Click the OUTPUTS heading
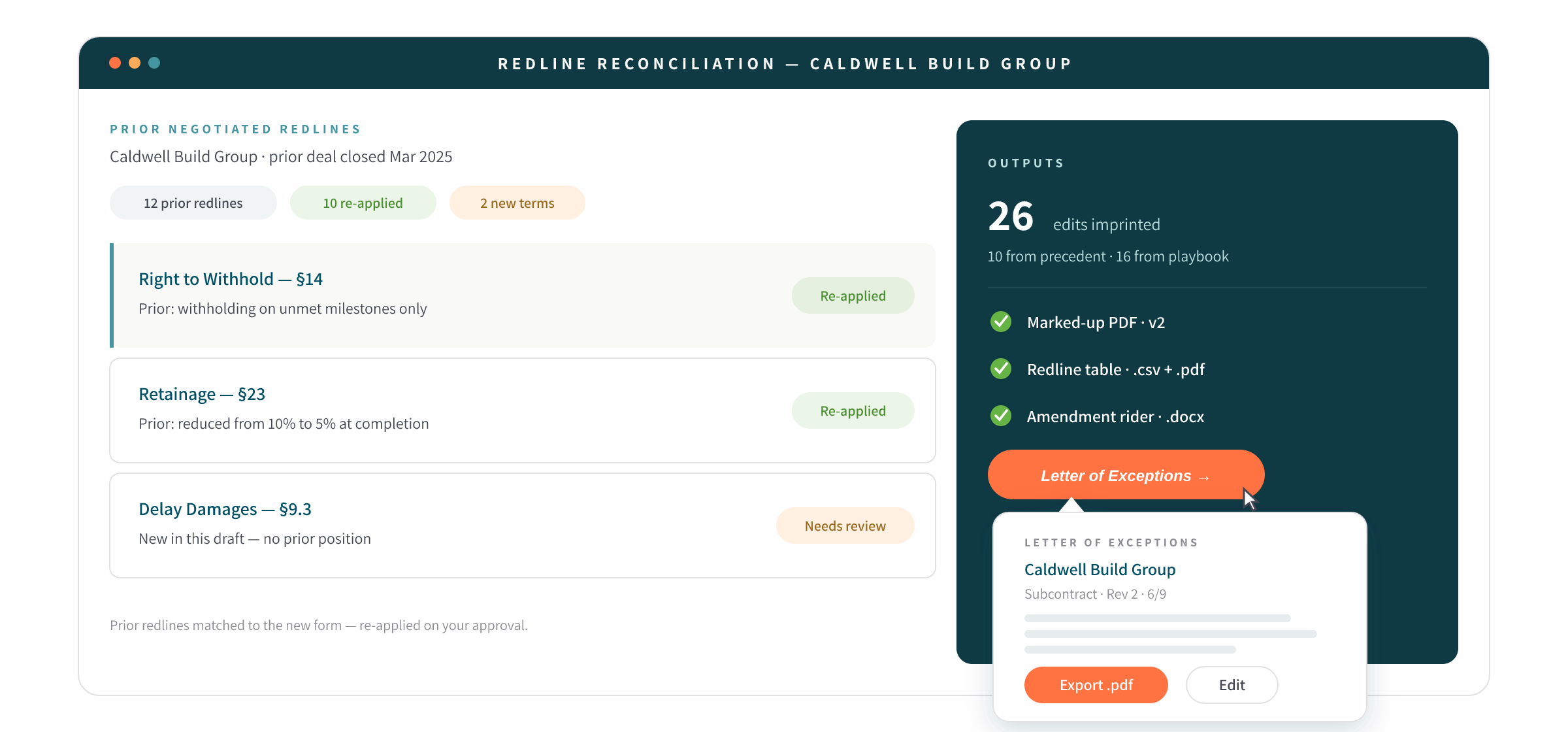The width and height of the screenshot is (1568, 732). point(1026,163)
